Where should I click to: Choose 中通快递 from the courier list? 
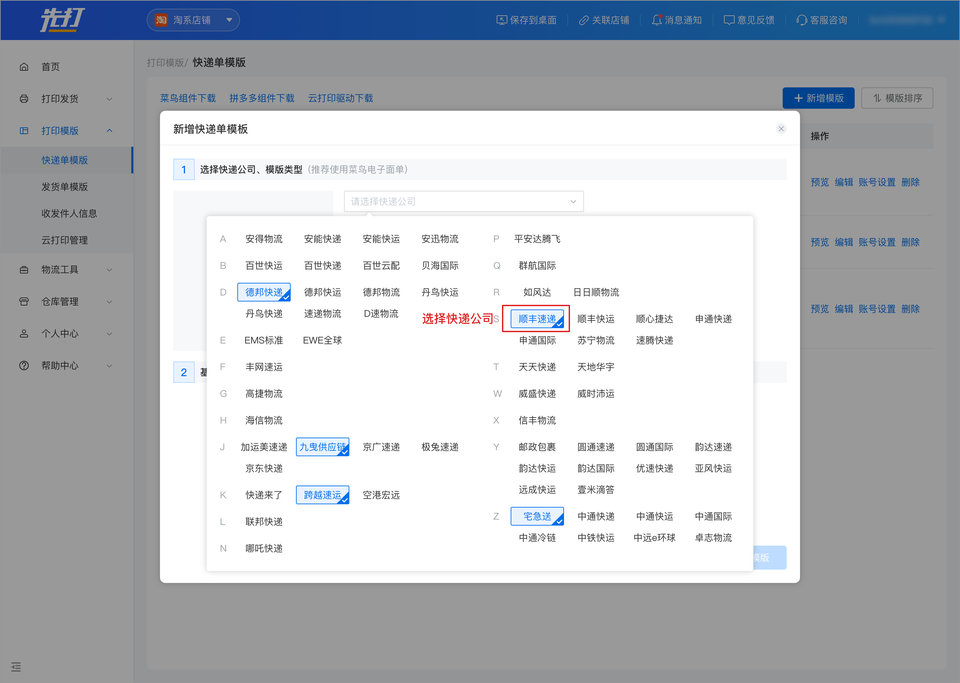596,517
